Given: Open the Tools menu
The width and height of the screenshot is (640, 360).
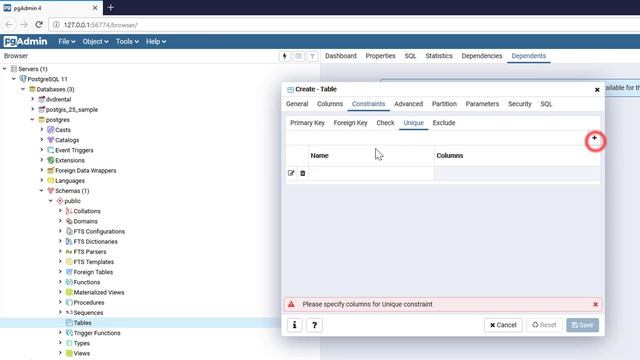Looking at the screenshot, I should [127, 42].
